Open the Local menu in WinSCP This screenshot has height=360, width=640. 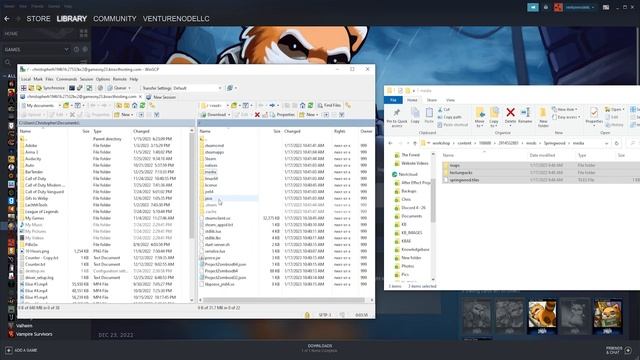26,79
